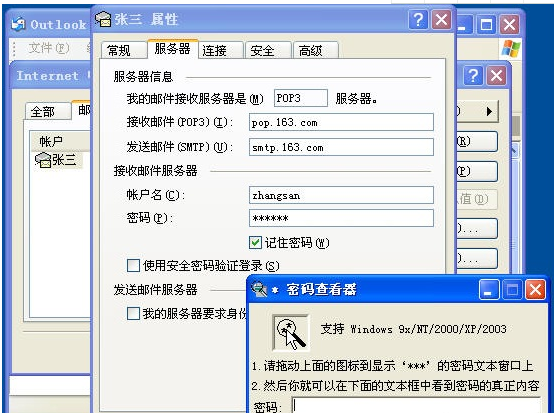
Task: Minimize the 密码查看器 window
Action: coord(489,290)
